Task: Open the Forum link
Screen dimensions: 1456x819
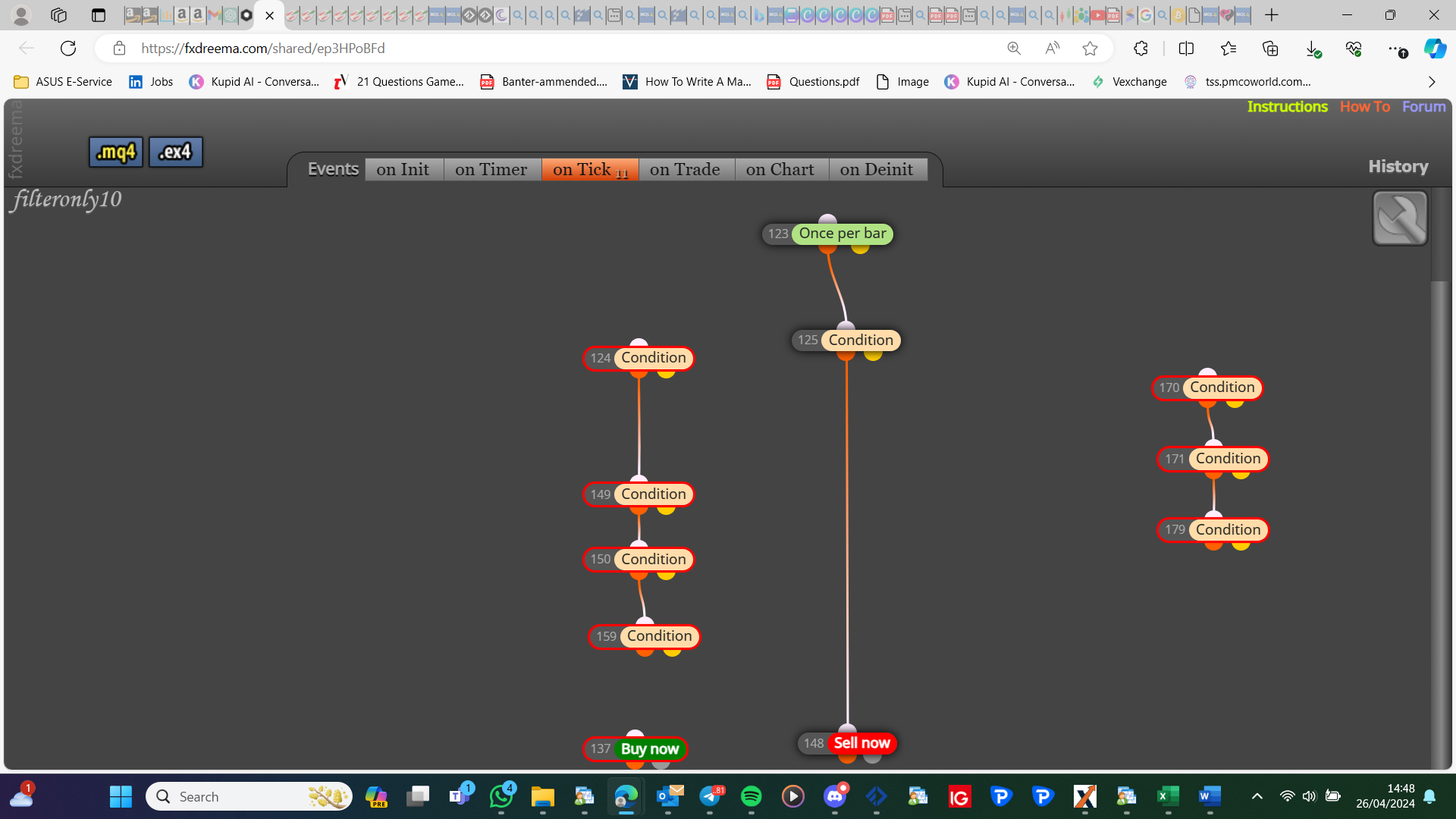Action: pyautogui.click(x=1423, y=107)
